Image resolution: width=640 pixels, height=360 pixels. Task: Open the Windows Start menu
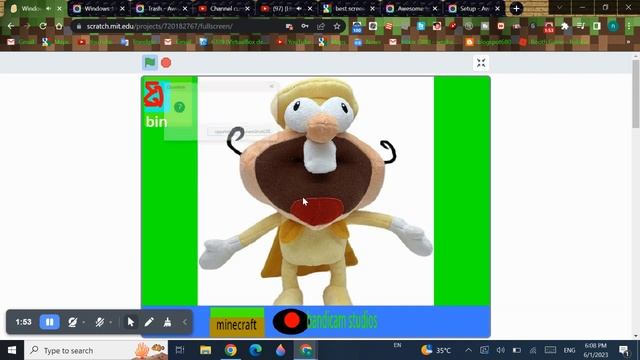(x=12, y=350)
